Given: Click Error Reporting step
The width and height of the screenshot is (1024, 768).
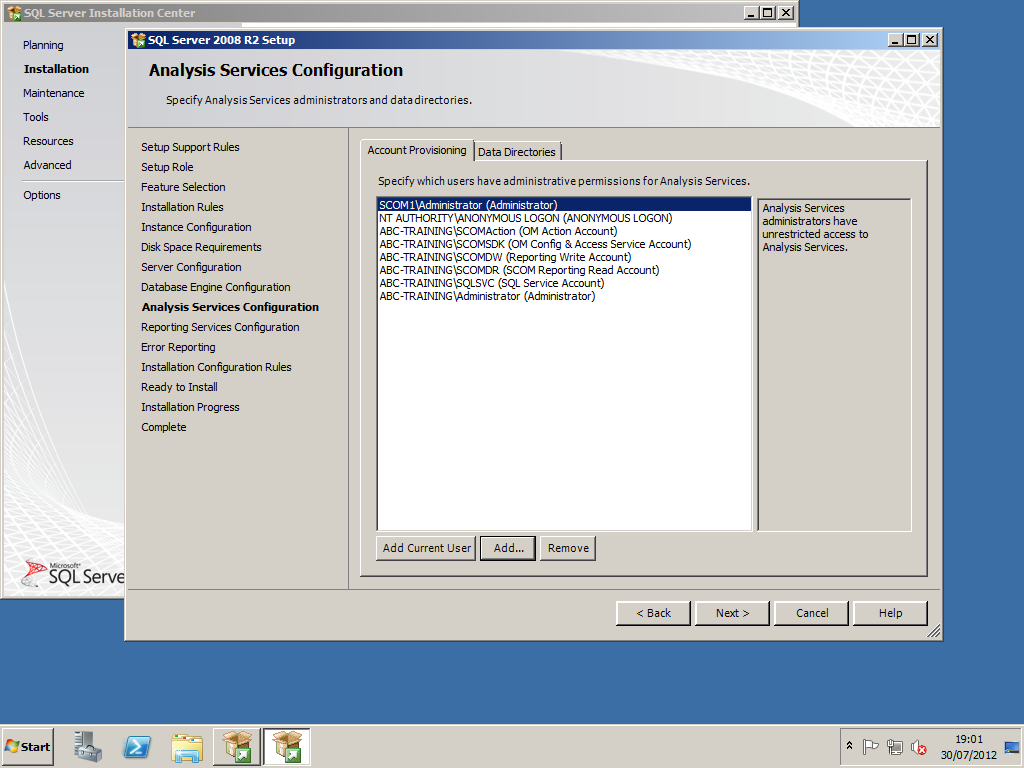Looking at the screenshot, I should [x=178, y=347].
